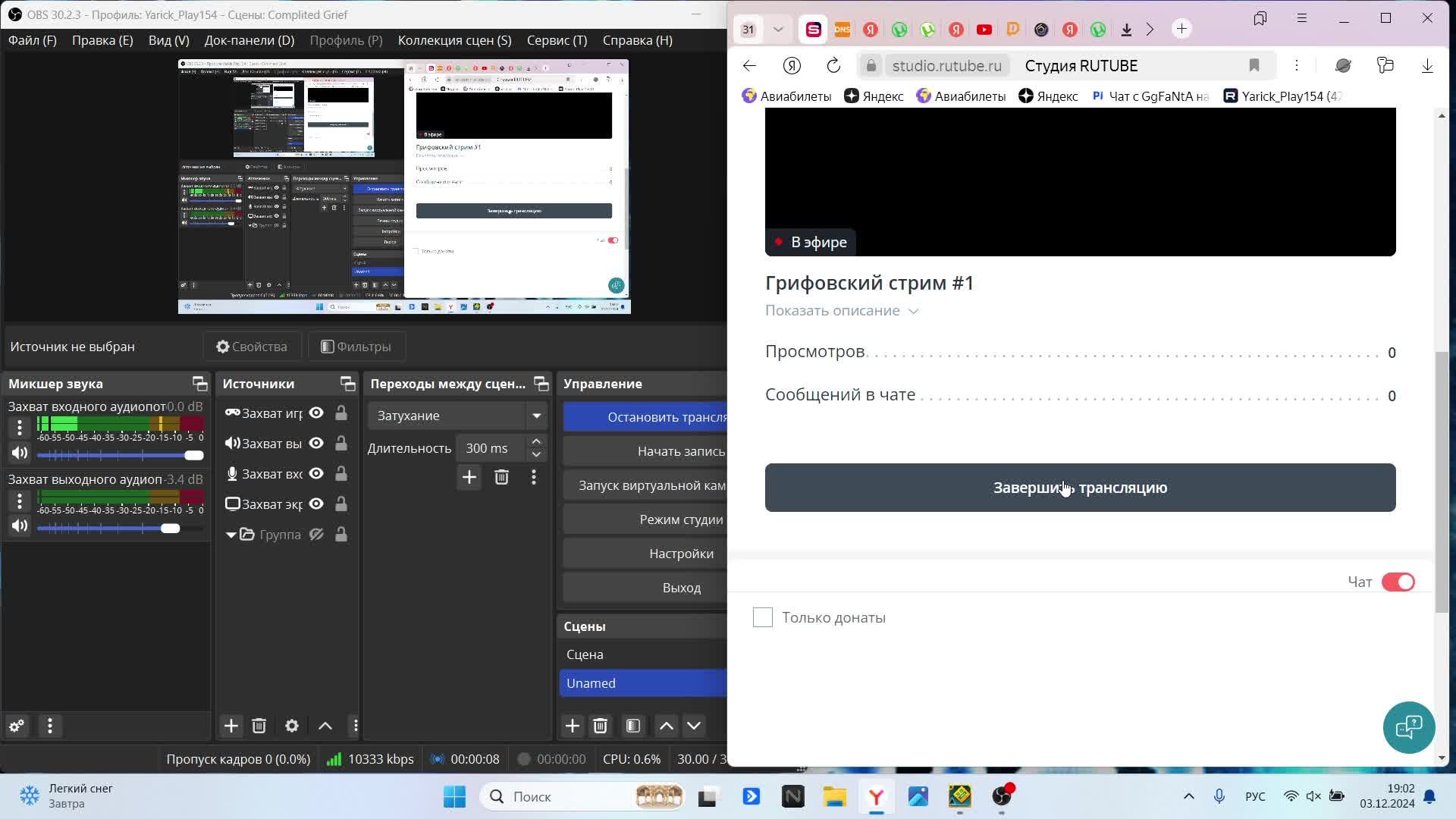Remove selected scene with trash icon
The image size is (1456, 819).
600,726
